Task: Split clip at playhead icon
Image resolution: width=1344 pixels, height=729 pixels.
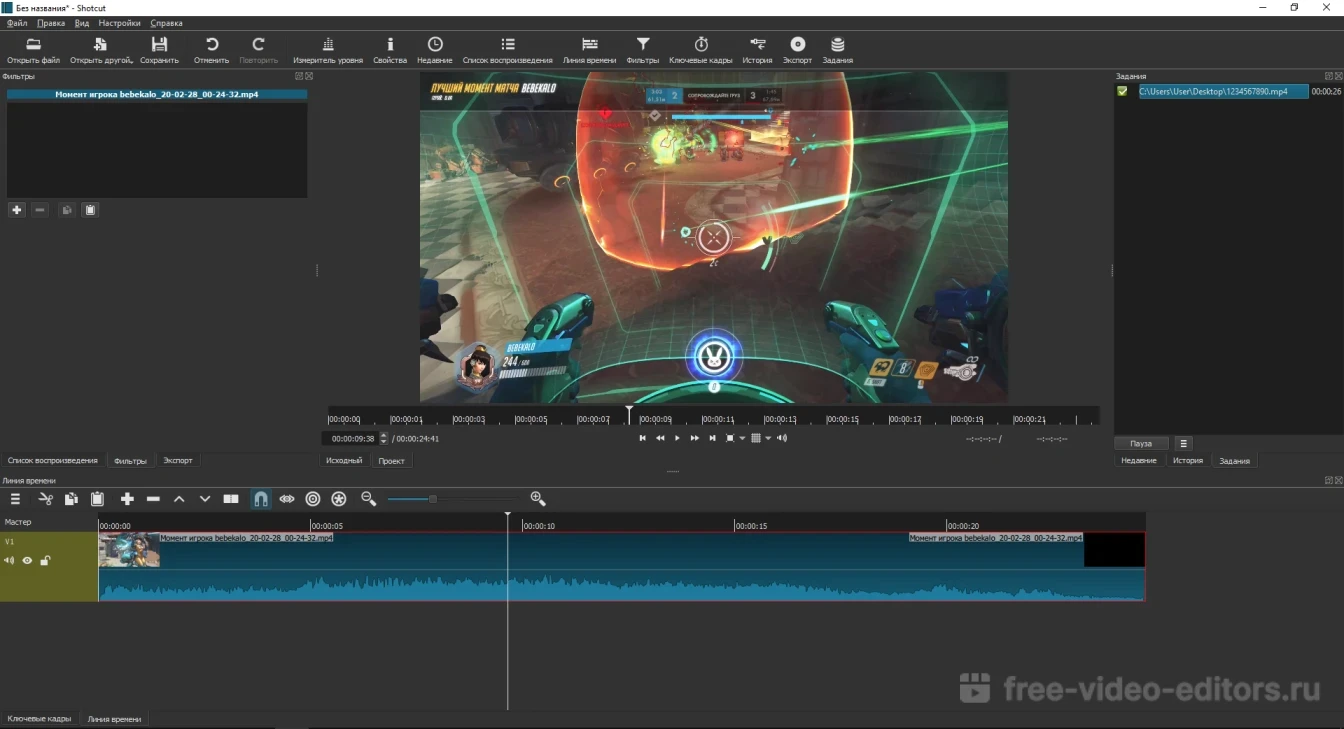Action: [231, 499]
